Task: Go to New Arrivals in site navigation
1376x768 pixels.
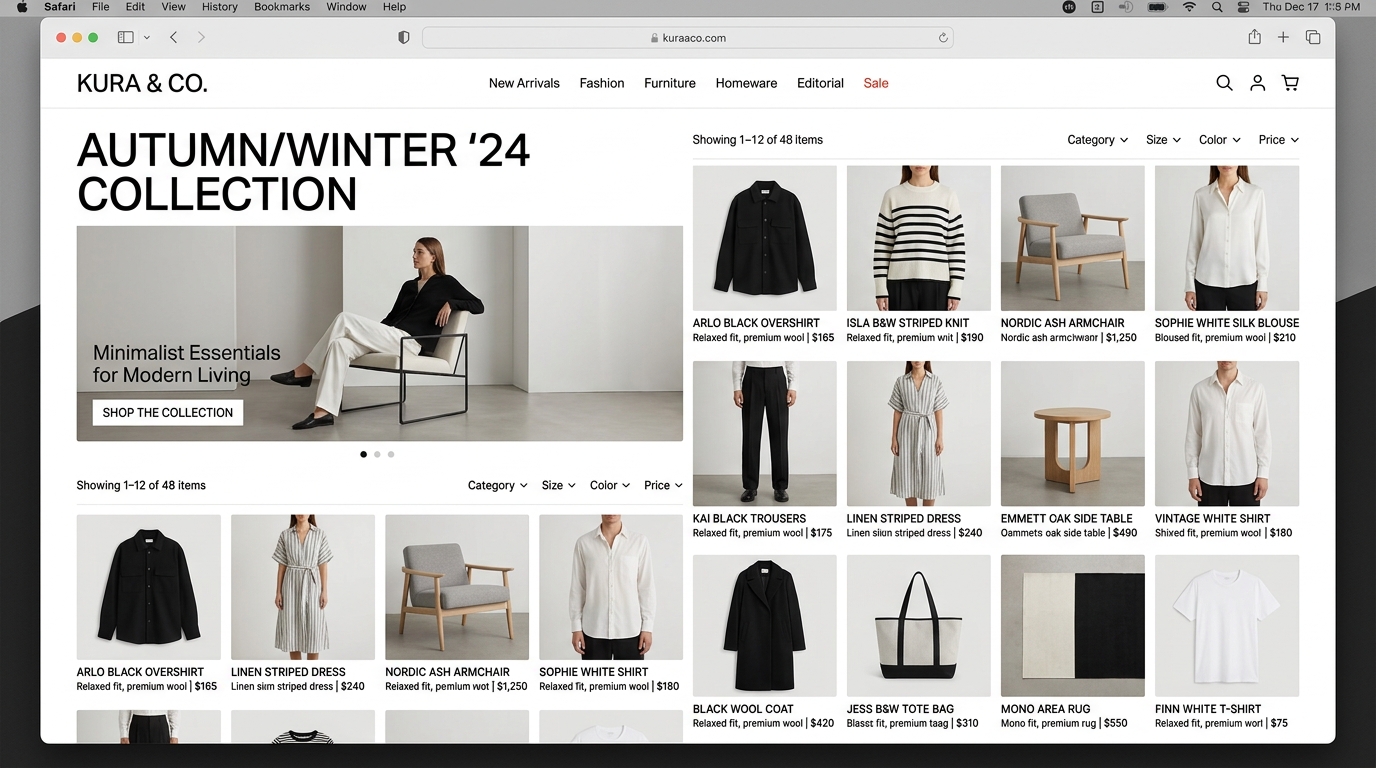Action: (x=524, y=83)
